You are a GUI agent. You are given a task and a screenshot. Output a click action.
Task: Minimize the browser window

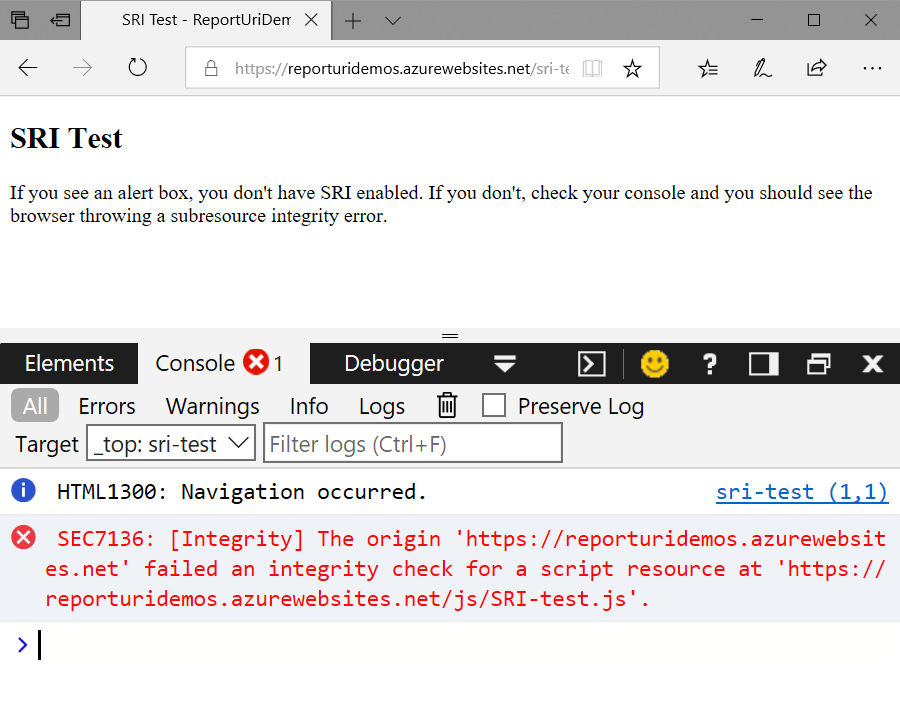click(x=757, y=20)
